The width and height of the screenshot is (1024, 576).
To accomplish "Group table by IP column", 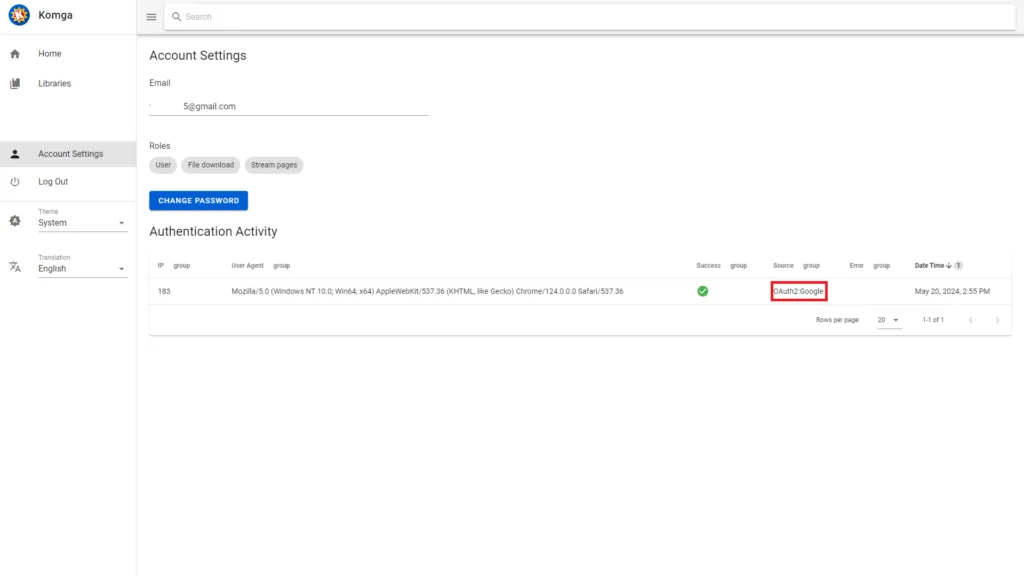I will (181, 266).
